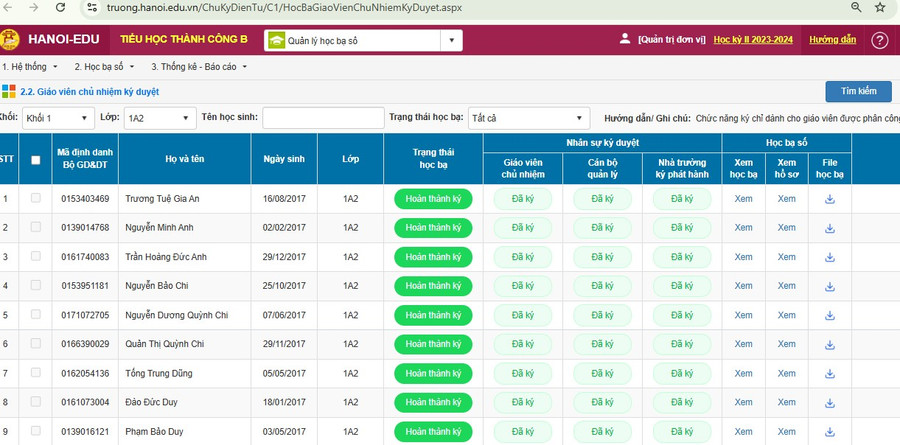This screenshot has width=900, height=445.
Task: Open the Khối 1 grade dropdown
Action: (x=68, y=118)
